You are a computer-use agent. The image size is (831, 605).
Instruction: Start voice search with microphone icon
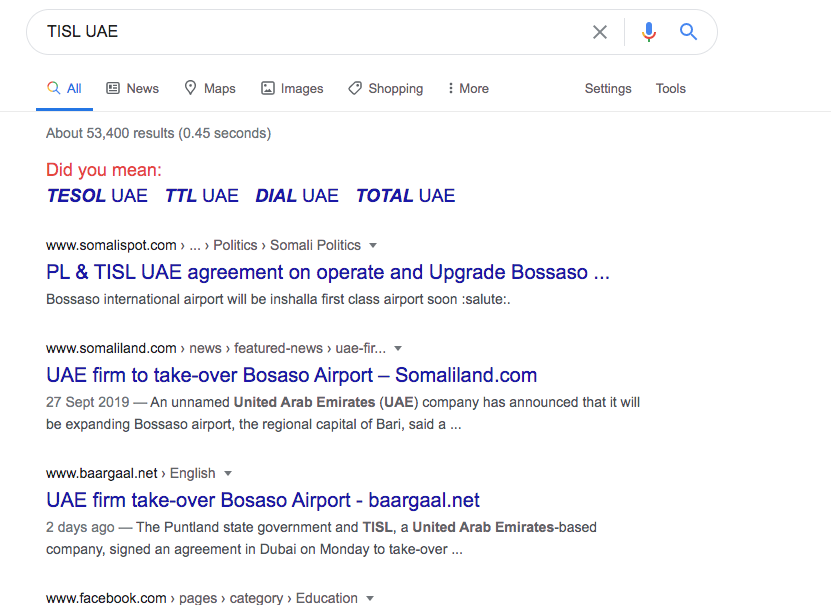649,32
